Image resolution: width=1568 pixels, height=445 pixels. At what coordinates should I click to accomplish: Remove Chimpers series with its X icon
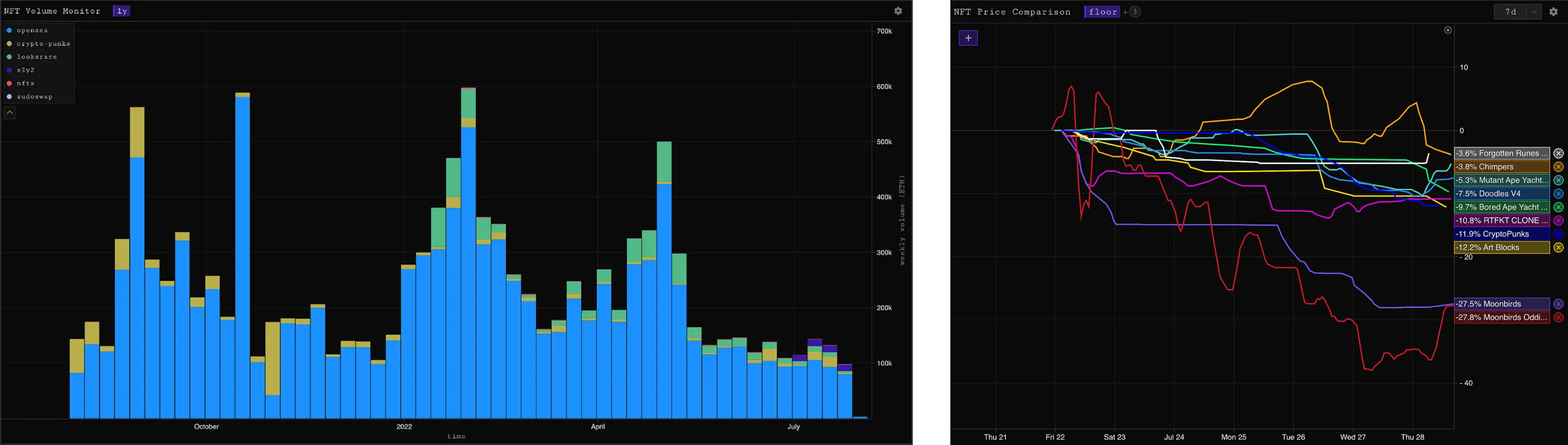point(1558,167)
